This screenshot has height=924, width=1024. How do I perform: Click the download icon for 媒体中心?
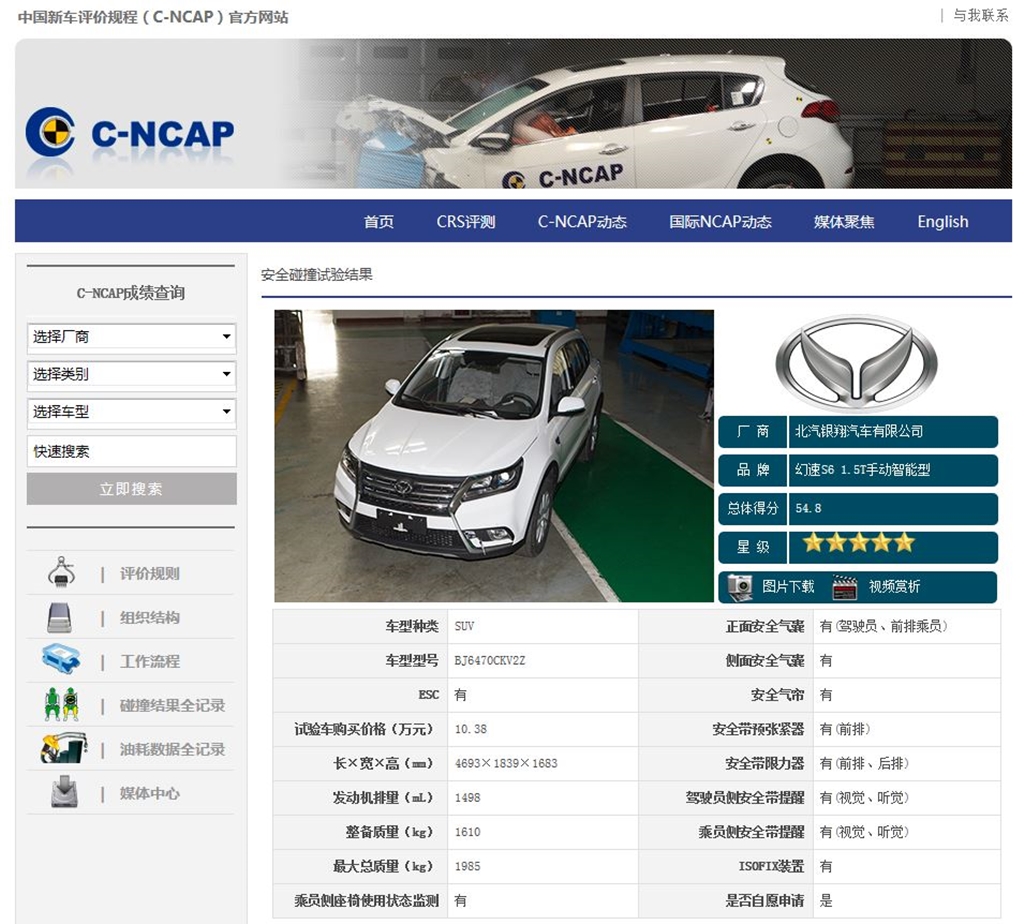pos(64,791)
